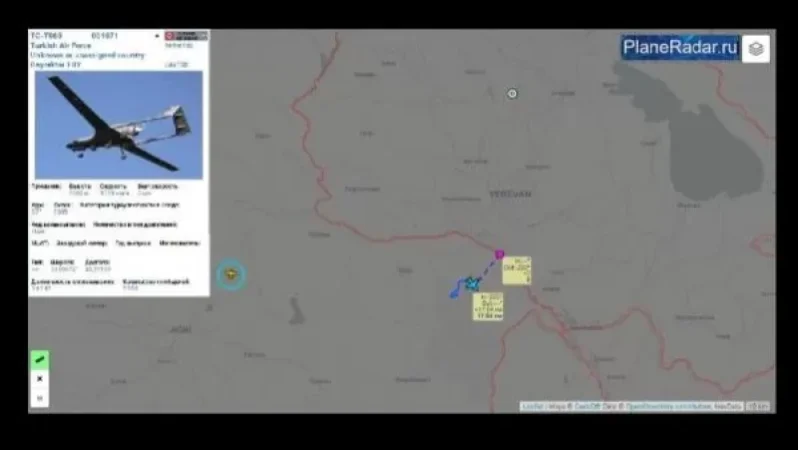
Task: Click upper yellow label near waypoint
Action: [x=517, y=270]
